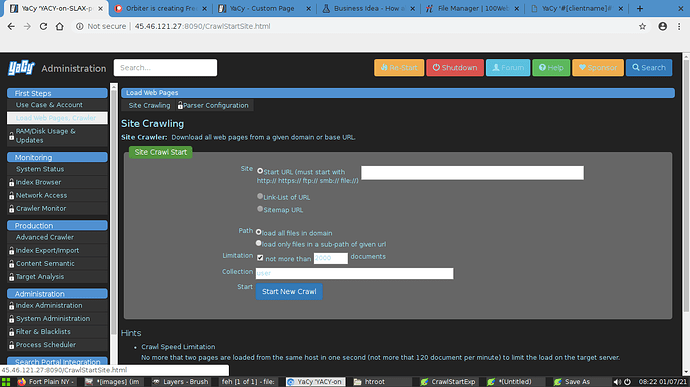Screen dimensions: 690x387
Task: Open the Site Crawling sub-tab
Action: tap(149, 105)
